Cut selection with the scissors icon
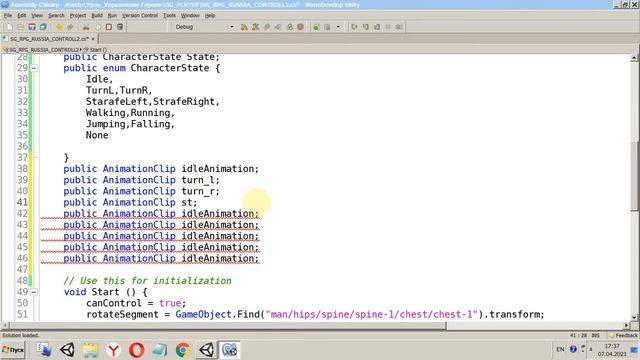 pyautogui.click(x=86, y=27)
